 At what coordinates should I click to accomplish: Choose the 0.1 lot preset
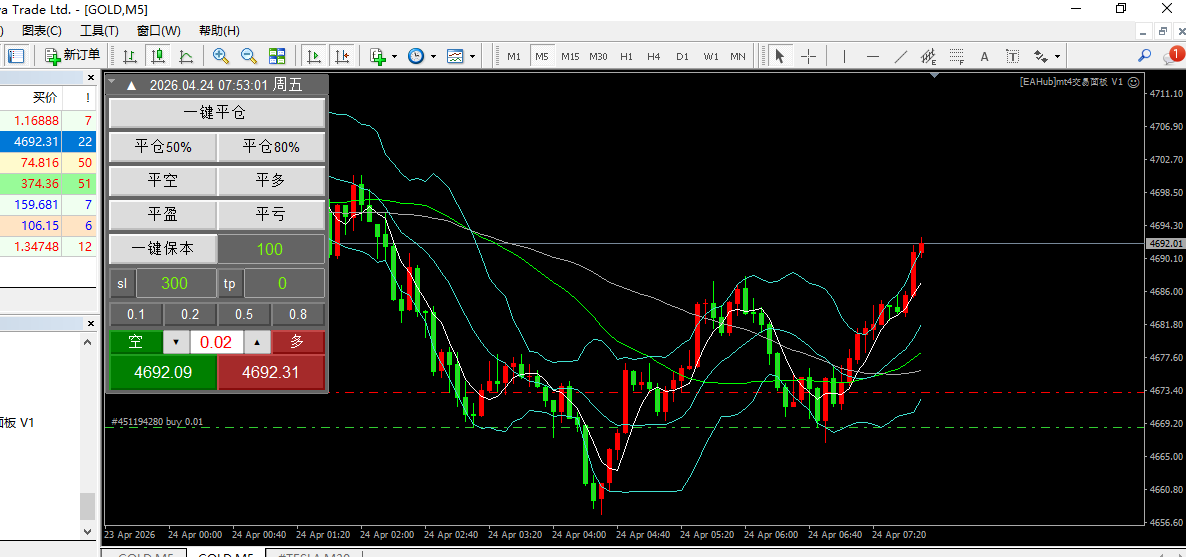pyautogui.click(x=136, y=315)
